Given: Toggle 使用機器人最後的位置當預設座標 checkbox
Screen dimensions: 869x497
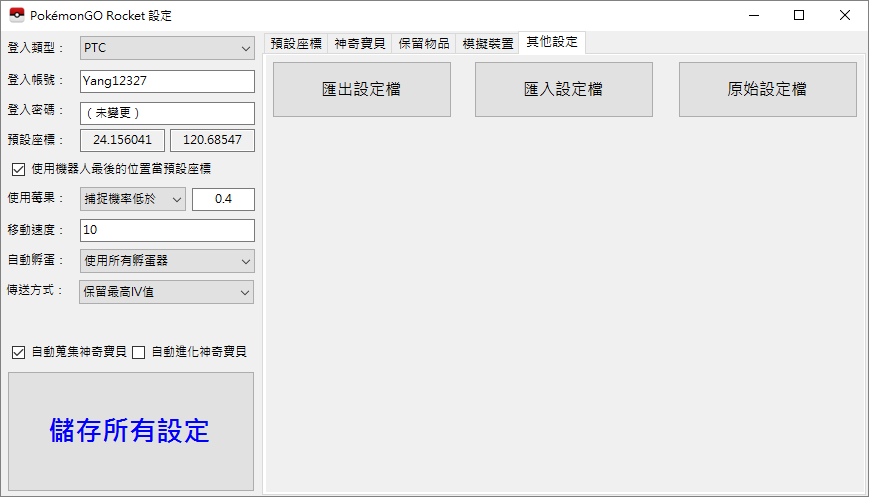Looking at the screenshot, I should tap(18, 169).
